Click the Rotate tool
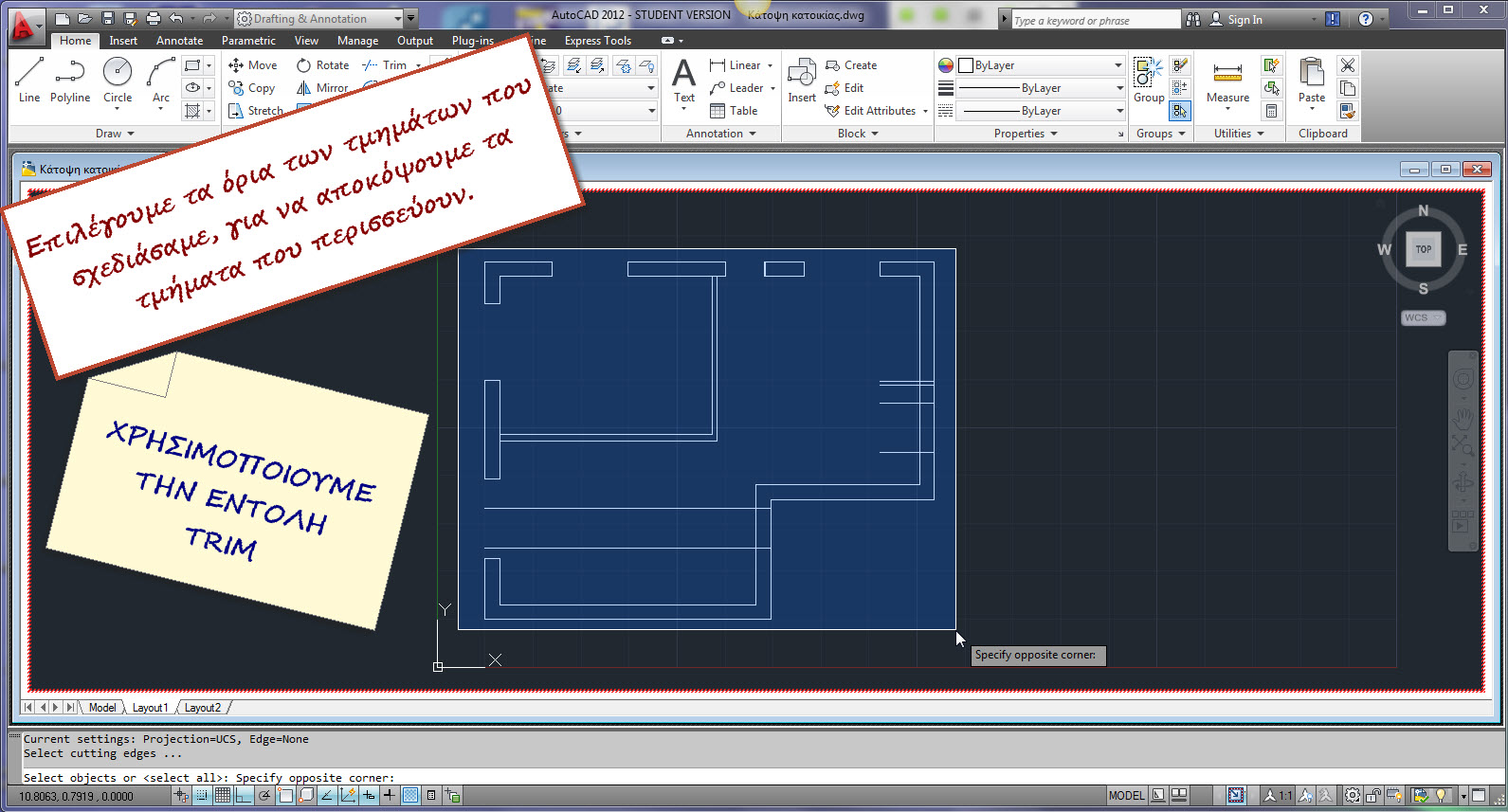This screenshot has width=1508, height=812. tap(322, 65)
